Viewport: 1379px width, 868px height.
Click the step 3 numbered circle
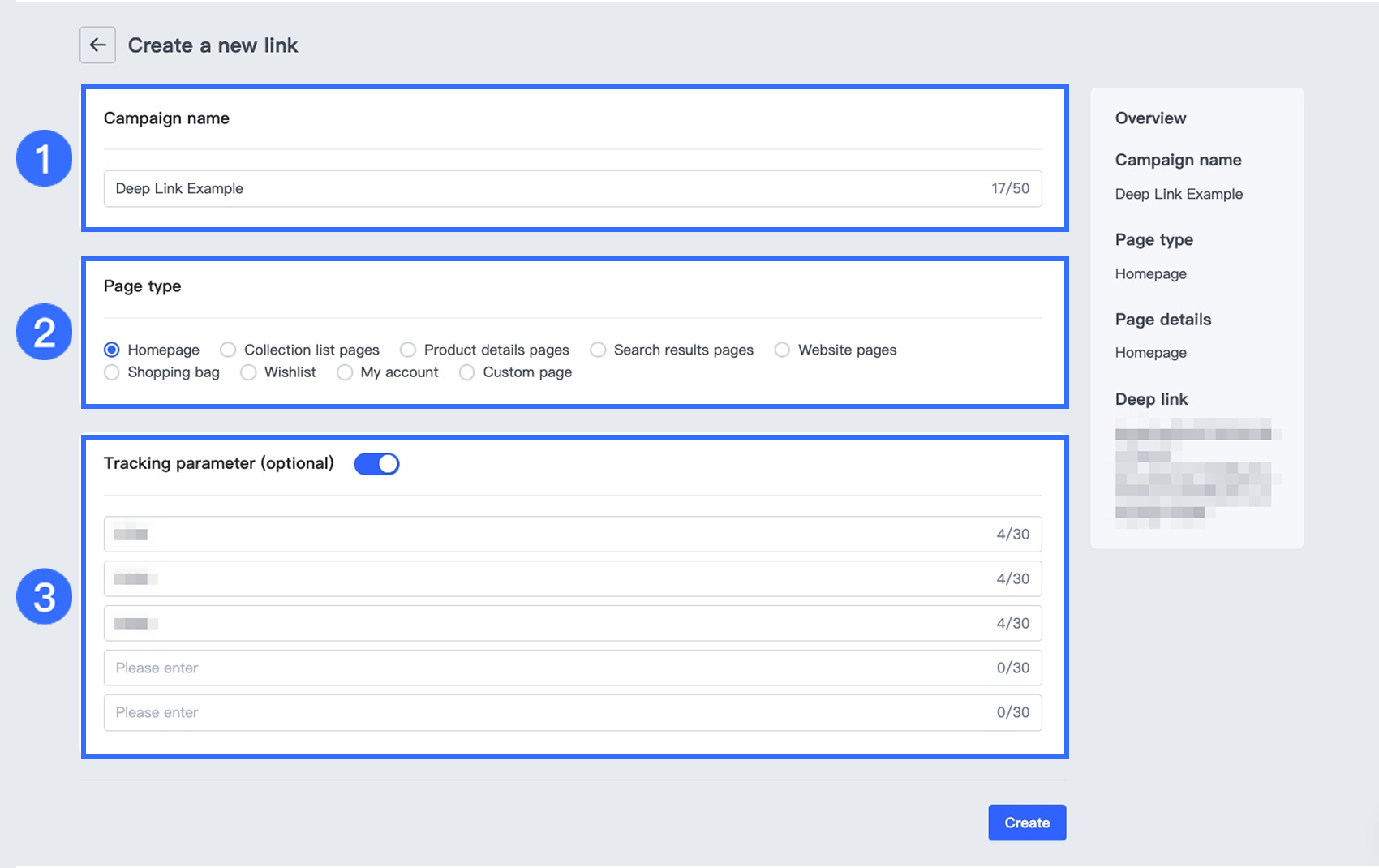(45, 597)
